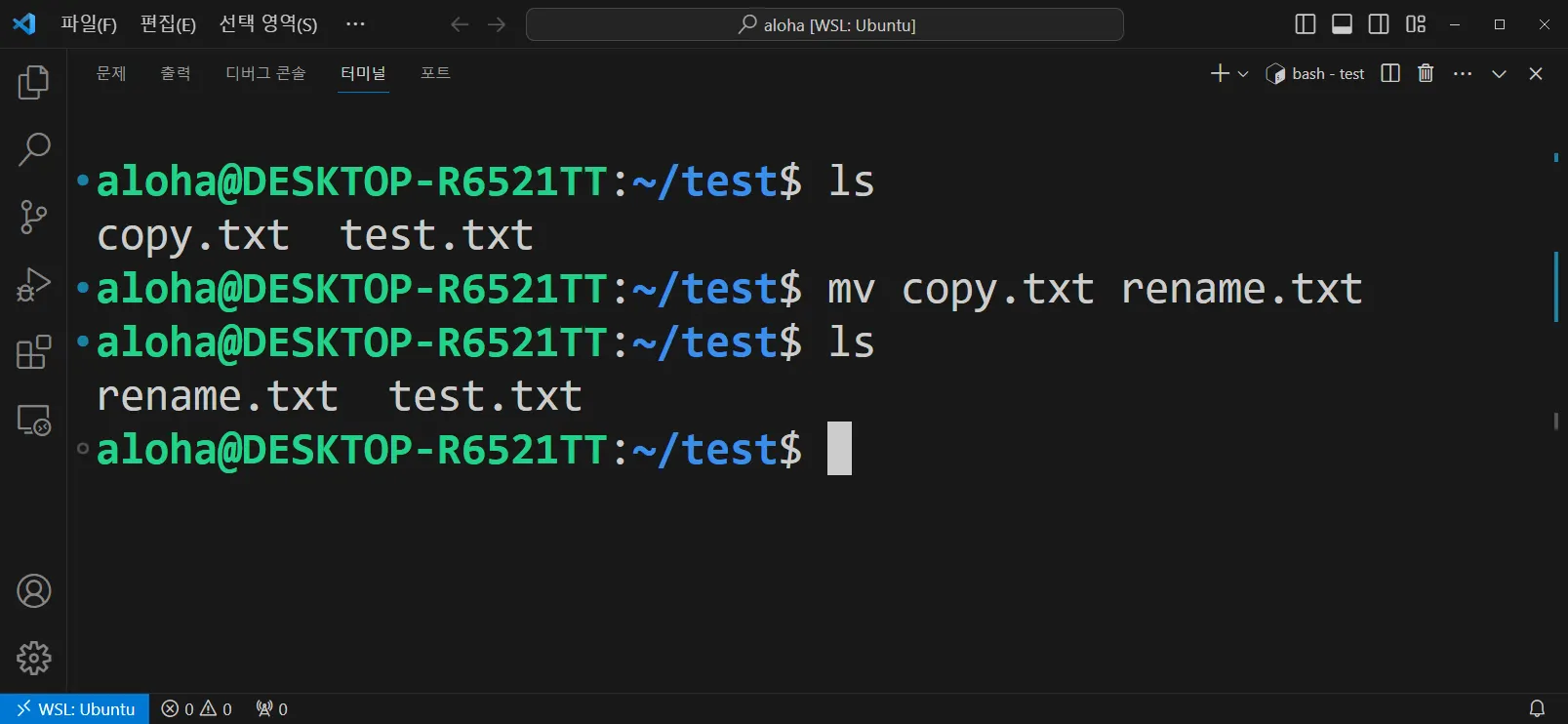Toggle the secondary side bar layout
Image resolution: width=1568 pixels, height=724 pixels.
[x=1379, y=24]
